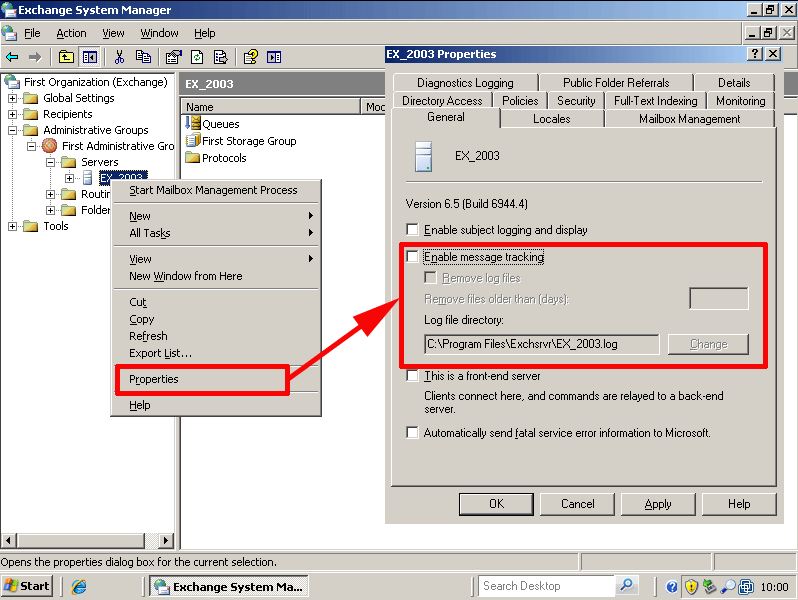Switch to the Mailbox Management tab
This screenshot has width=798, height=600.
(x=690, y=119)
